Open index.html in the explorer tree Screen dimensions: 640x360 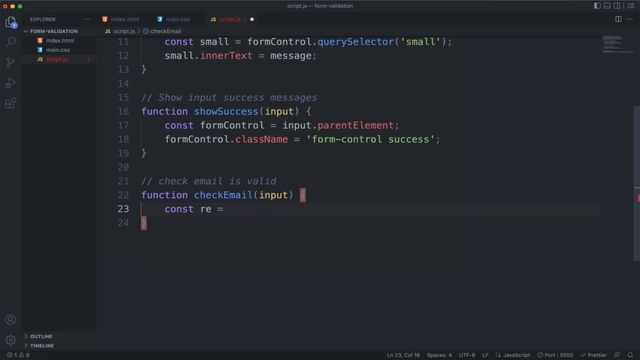[60, 40]
